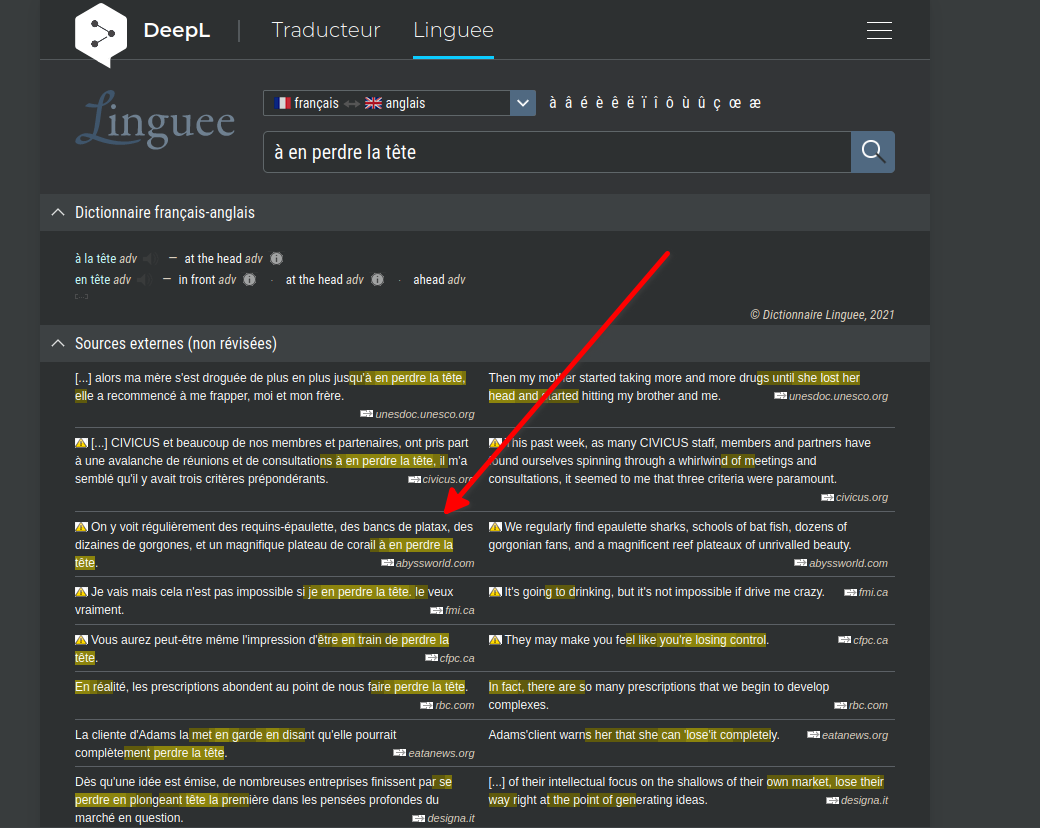Click the search field containing "à en perdre la tête"
The height and width of the screenshot is (828, 1040).
point(556,152)
